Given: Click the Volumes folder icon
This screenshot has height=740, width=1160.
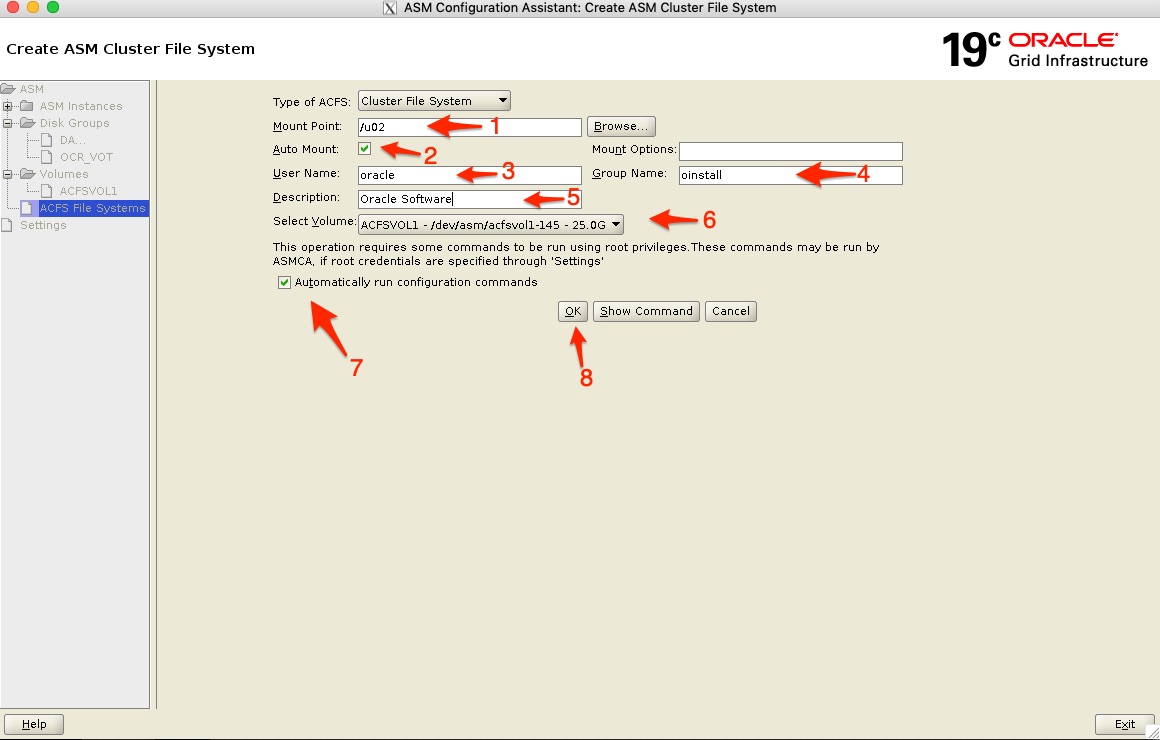Looking at the screenshot, I should tap(27, 174).
